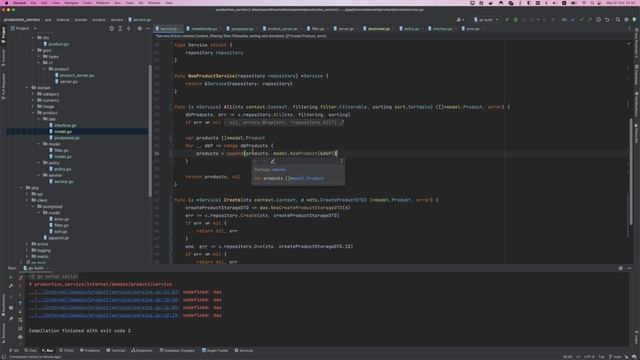The height and width of the screenshot is (360, 640).
Task: Switch to the postgresql.go editor tab
Action: 242,29
